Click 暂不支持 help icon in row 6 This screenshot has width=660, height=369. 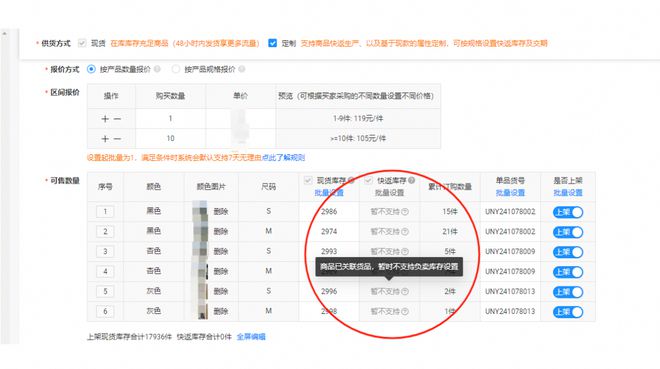[x=405, y=311]
